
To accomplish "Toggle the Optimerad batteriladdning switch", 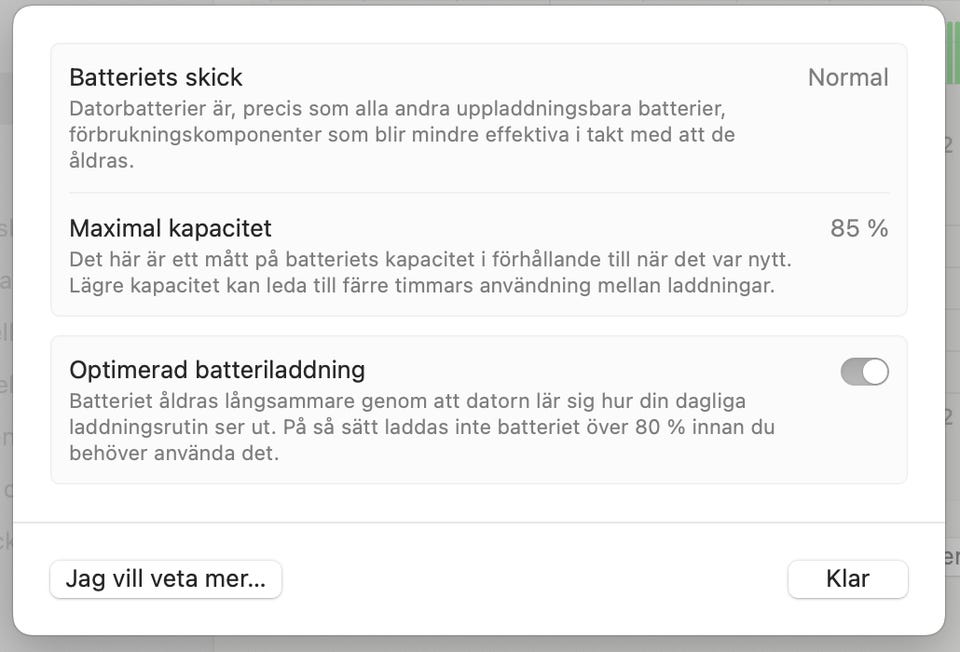I will pos(864,372).
